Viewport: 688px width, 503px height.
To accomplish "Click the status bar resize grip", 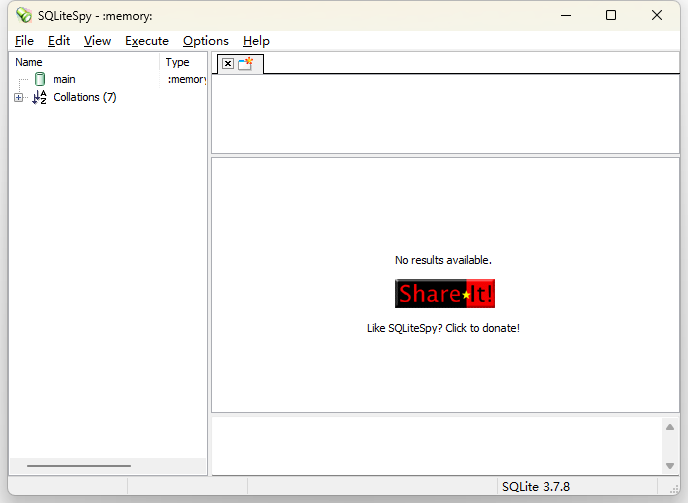I will click(x=674, y=489).
